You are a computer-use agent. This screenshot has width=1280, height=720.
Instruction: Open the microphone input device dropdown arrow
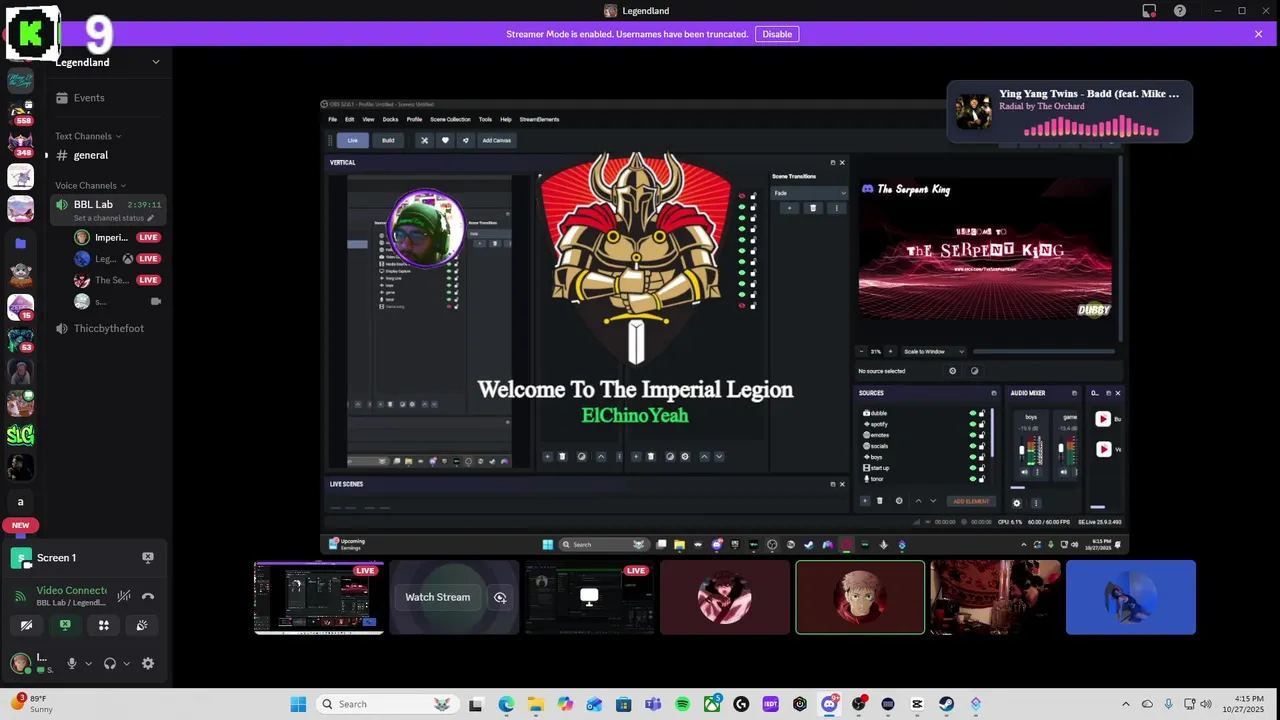tap(89, 663)
